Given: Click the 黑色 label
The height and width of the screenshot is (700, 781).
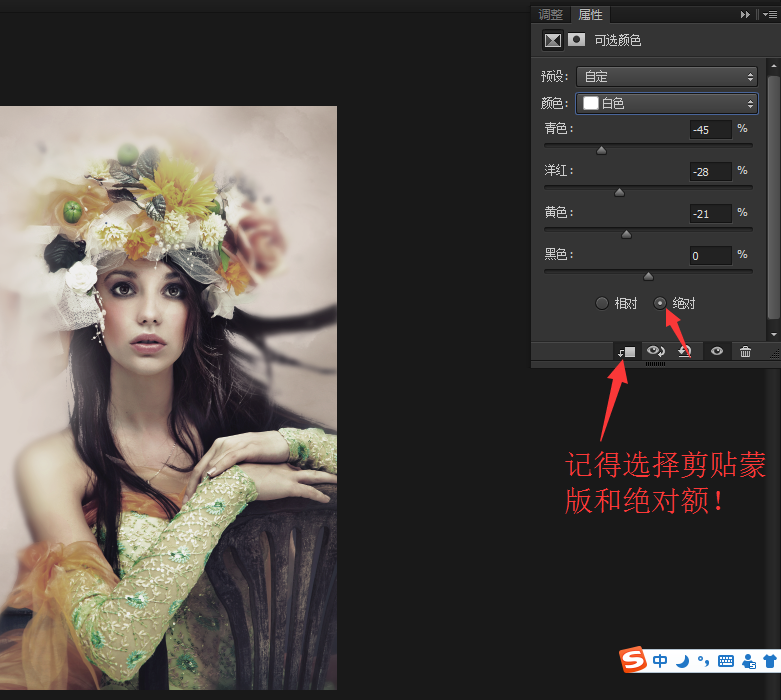Looking at the screenshot, I should point(559,255).
